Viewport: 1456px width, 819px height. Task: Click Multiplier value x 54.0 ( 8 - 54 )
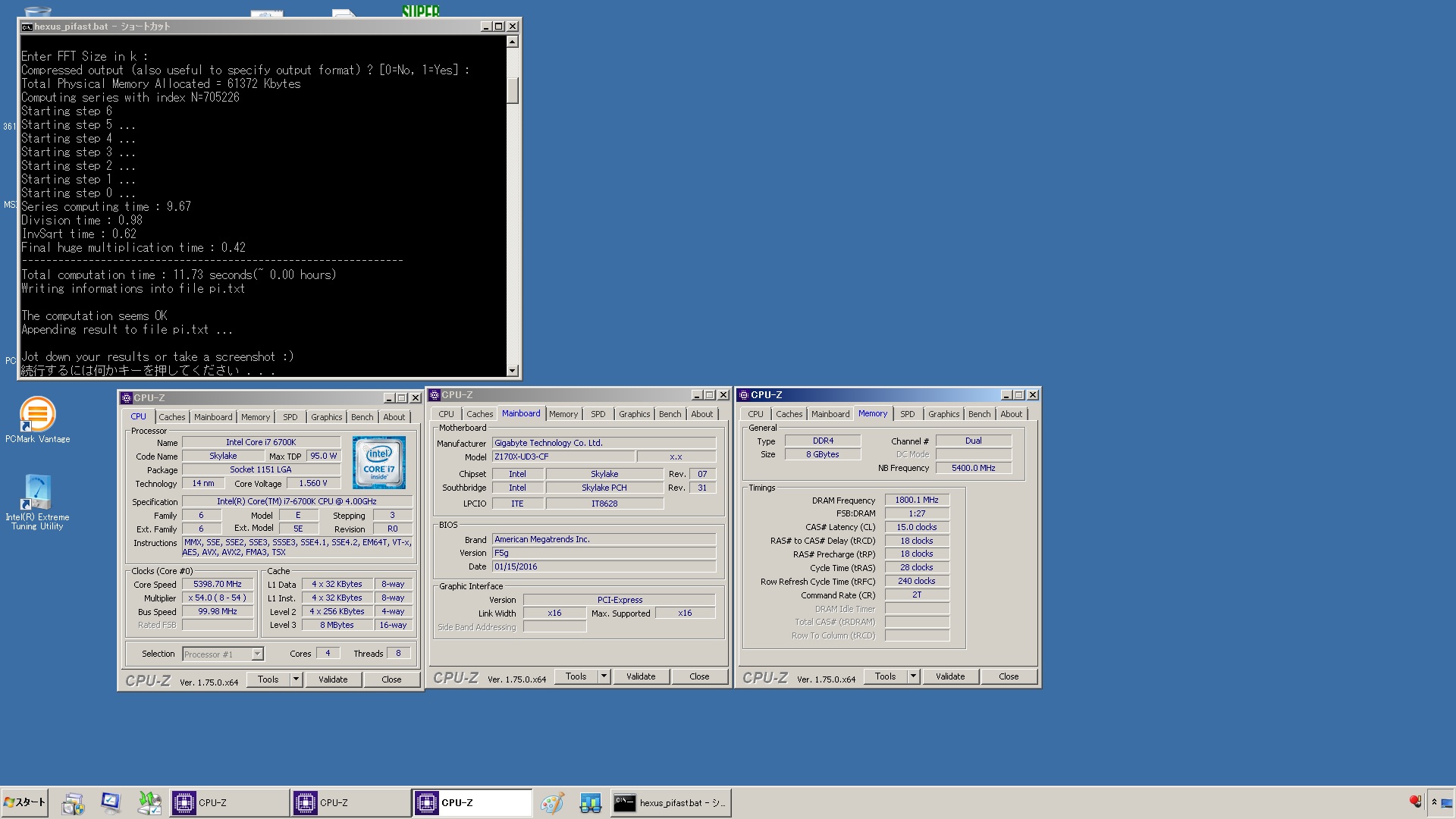coord(218,598)
